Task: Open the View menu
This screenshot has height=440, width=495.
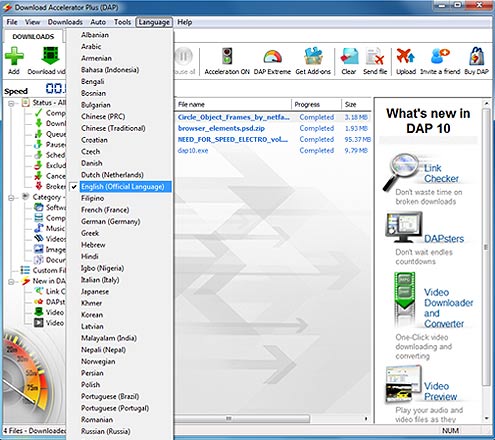Action: point(32,22)
